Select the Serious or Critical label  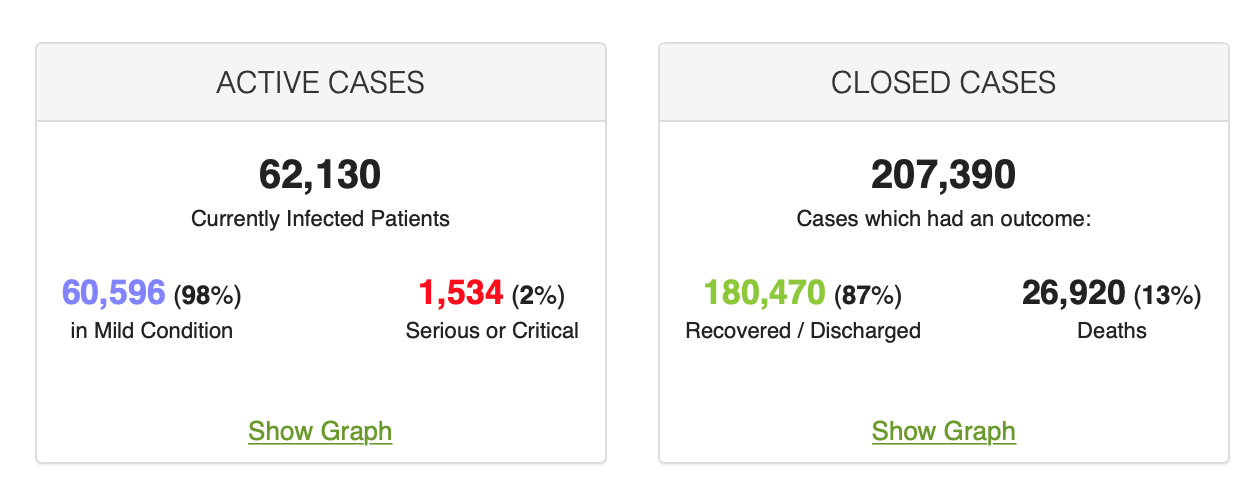click(x=492, y=330)
